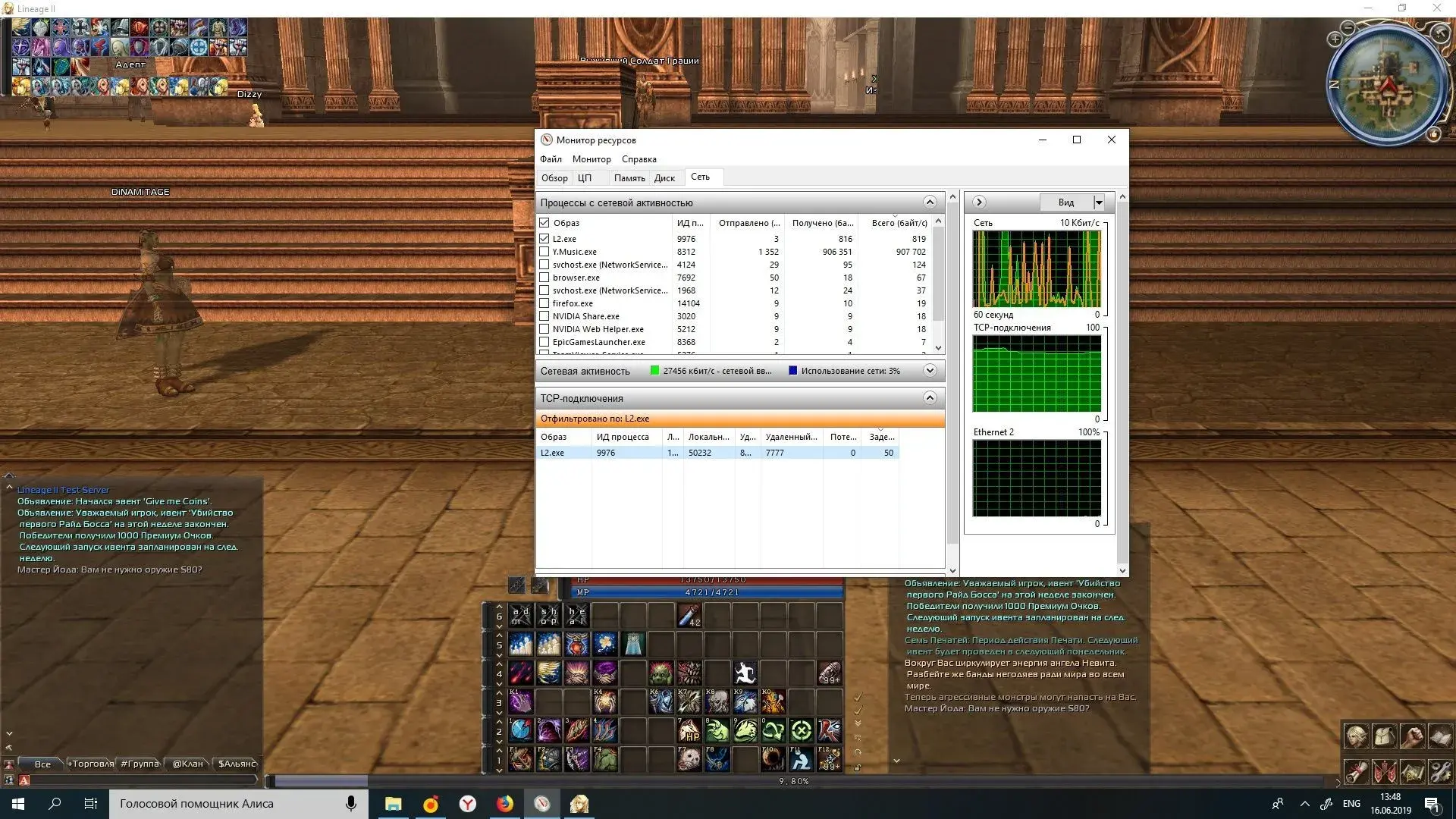Open system settings wrench icon

pyautogui.click(x=1440, y=771)
